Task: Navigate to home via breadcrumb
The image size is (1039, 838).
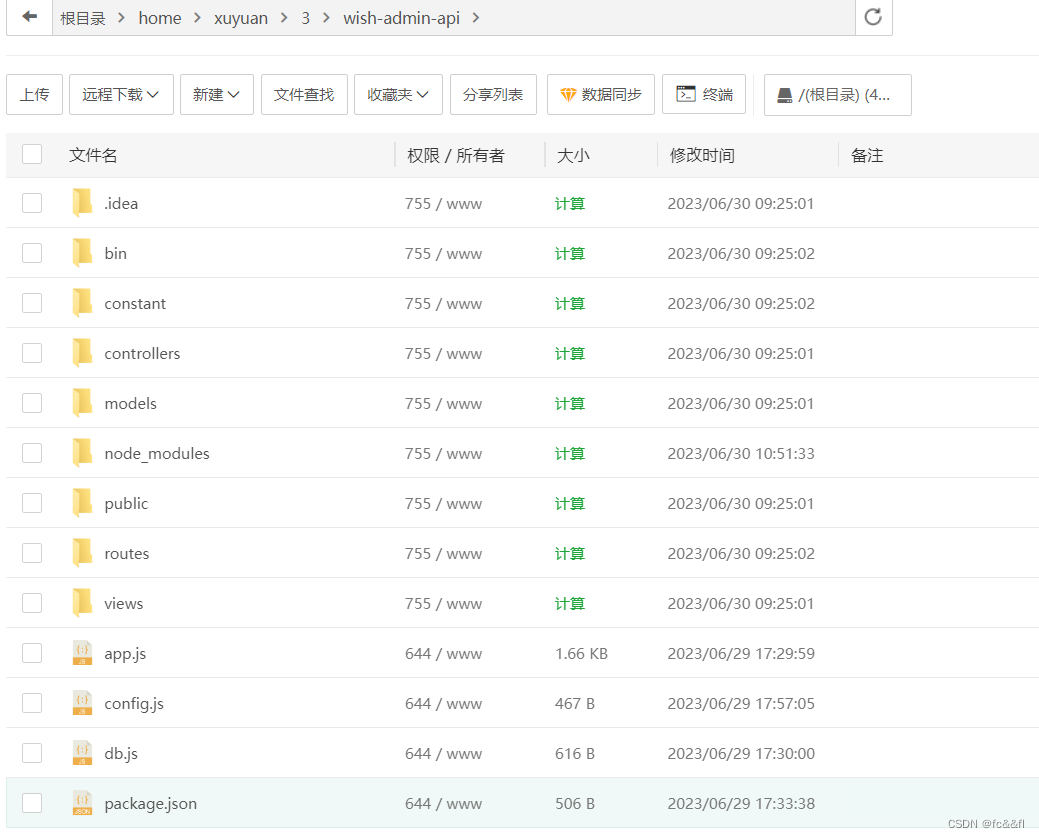Action: [x=160, y=17]
